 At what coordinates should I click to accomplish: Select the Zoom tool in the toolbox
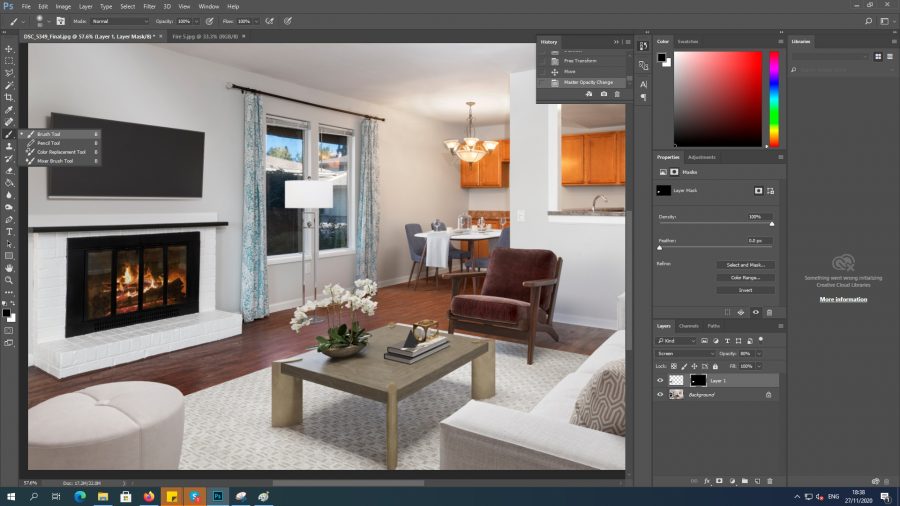tap(9, 280)
